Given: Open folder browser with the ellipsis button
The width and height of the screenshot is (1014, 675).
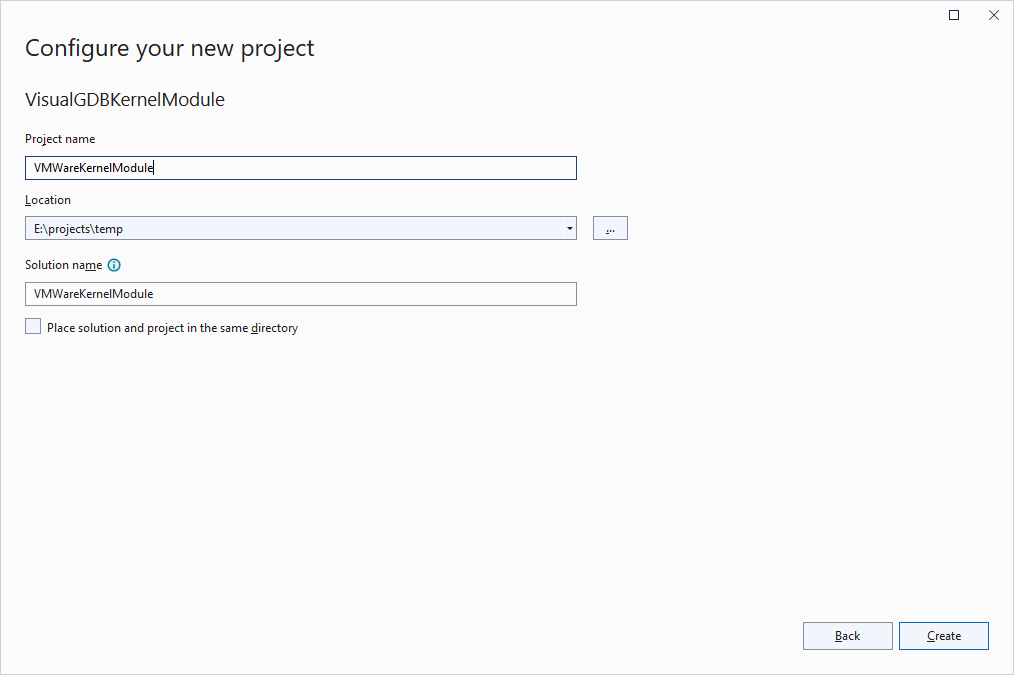Looking at the screenshot, I should (610, 228).
